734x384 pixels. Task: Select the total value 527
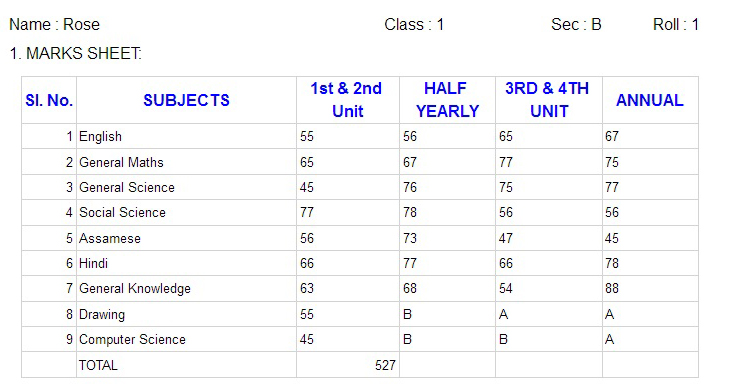(x=385, y=365)
